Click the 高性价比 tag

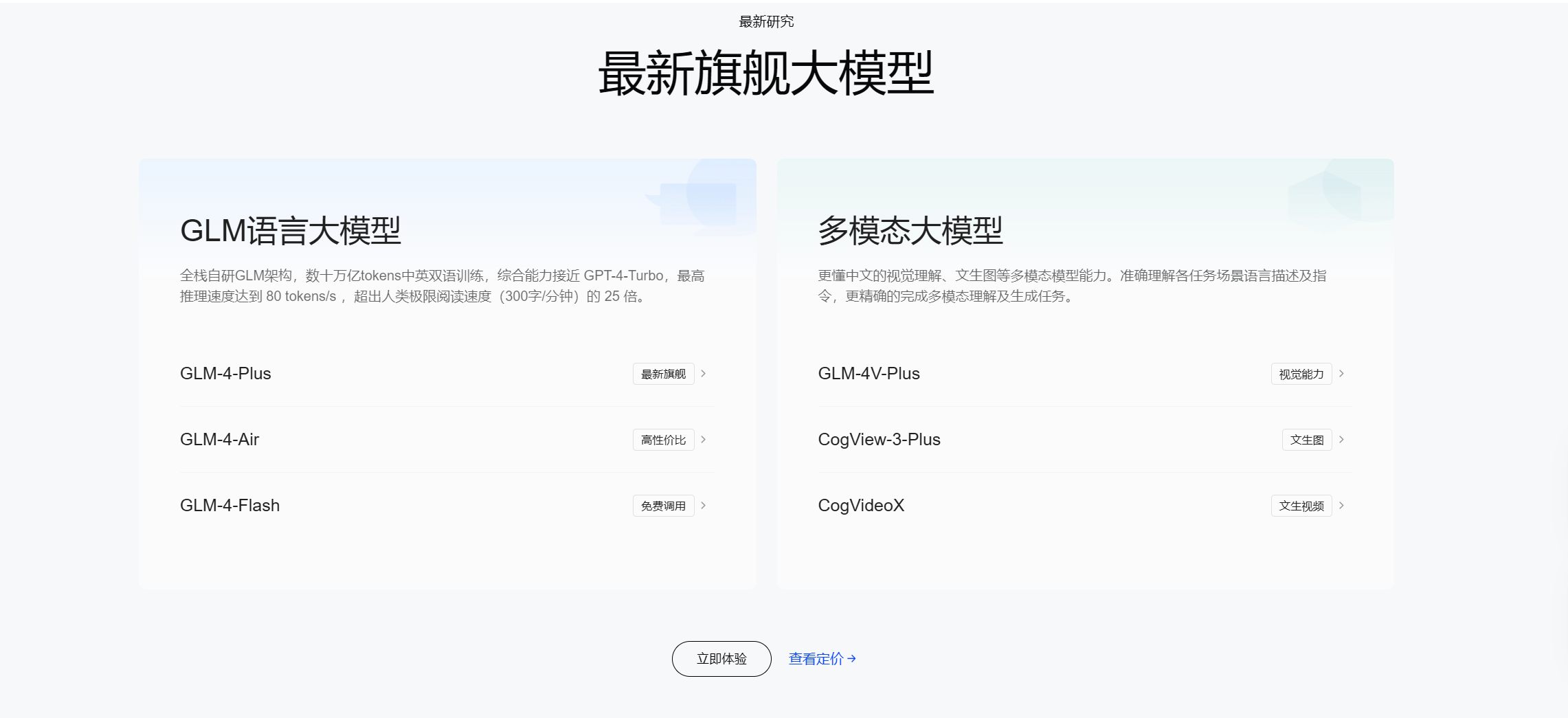[x=663, y=440]
